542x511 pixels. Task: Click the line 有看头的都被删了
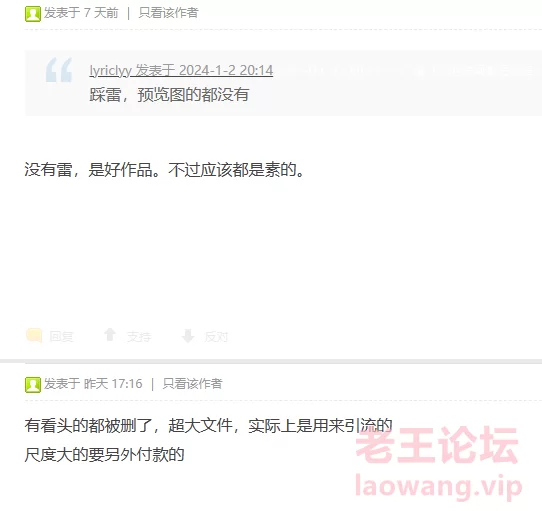tap(88, 426)
